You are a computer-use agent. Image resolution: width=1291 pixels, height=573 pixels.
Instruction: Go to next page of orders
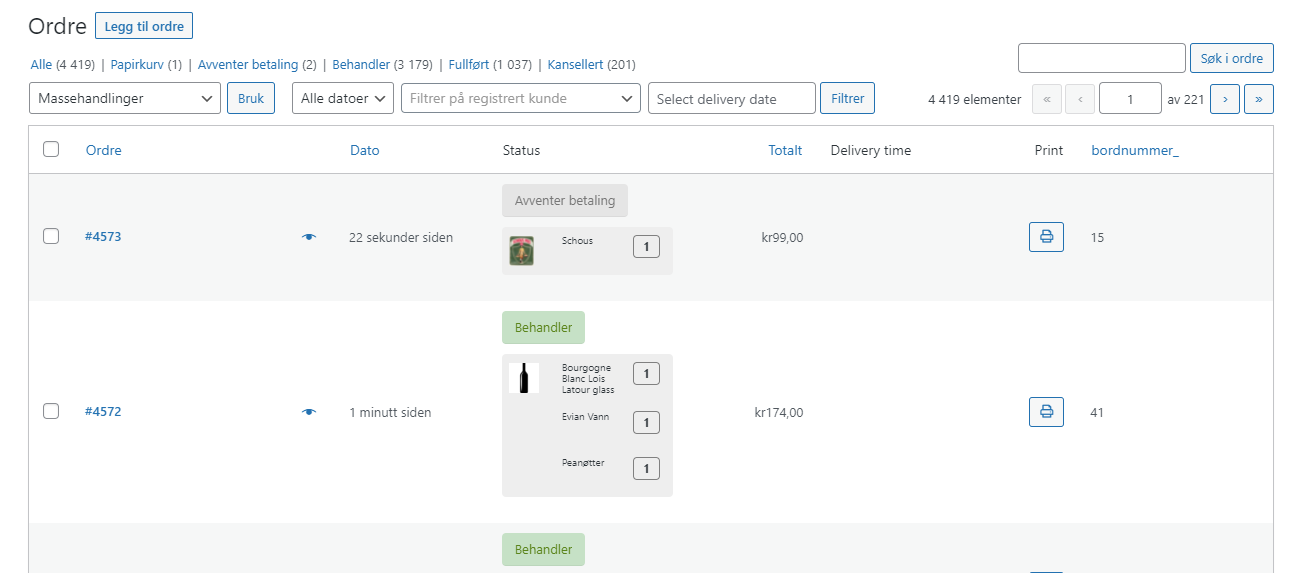click(x=1225, y=99)
